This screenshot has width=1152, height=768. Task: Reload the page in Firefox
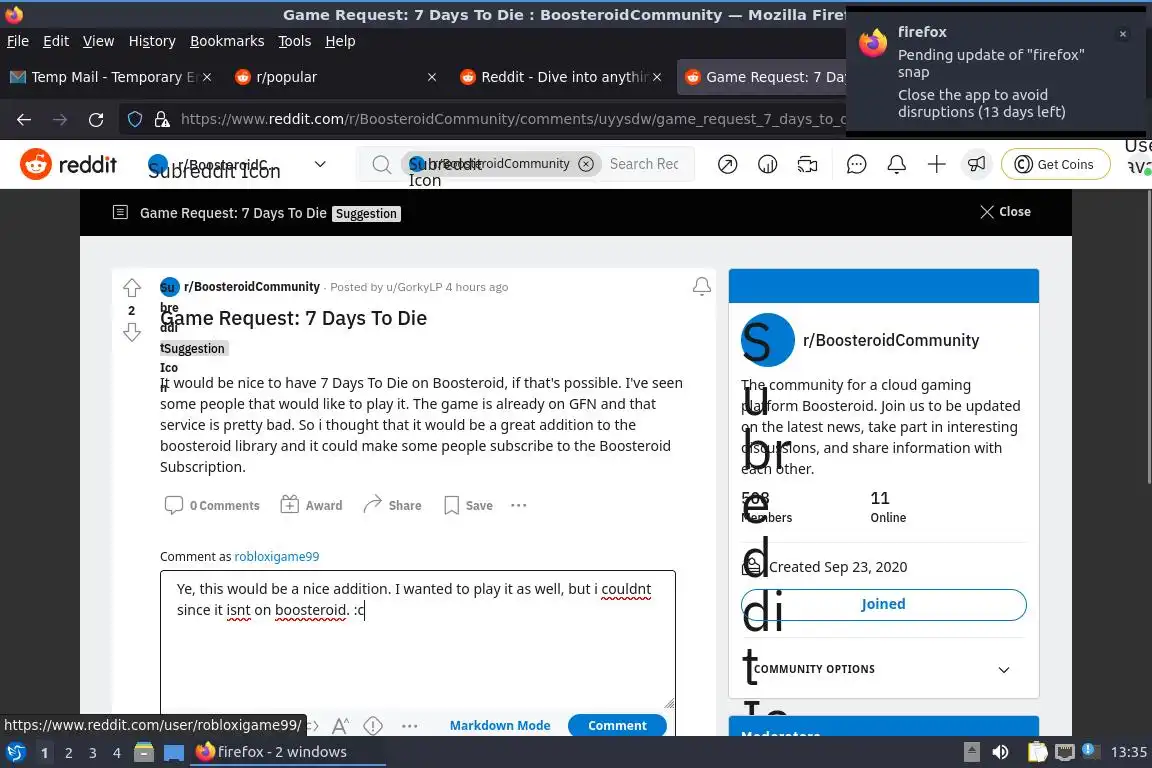[96, 119]
